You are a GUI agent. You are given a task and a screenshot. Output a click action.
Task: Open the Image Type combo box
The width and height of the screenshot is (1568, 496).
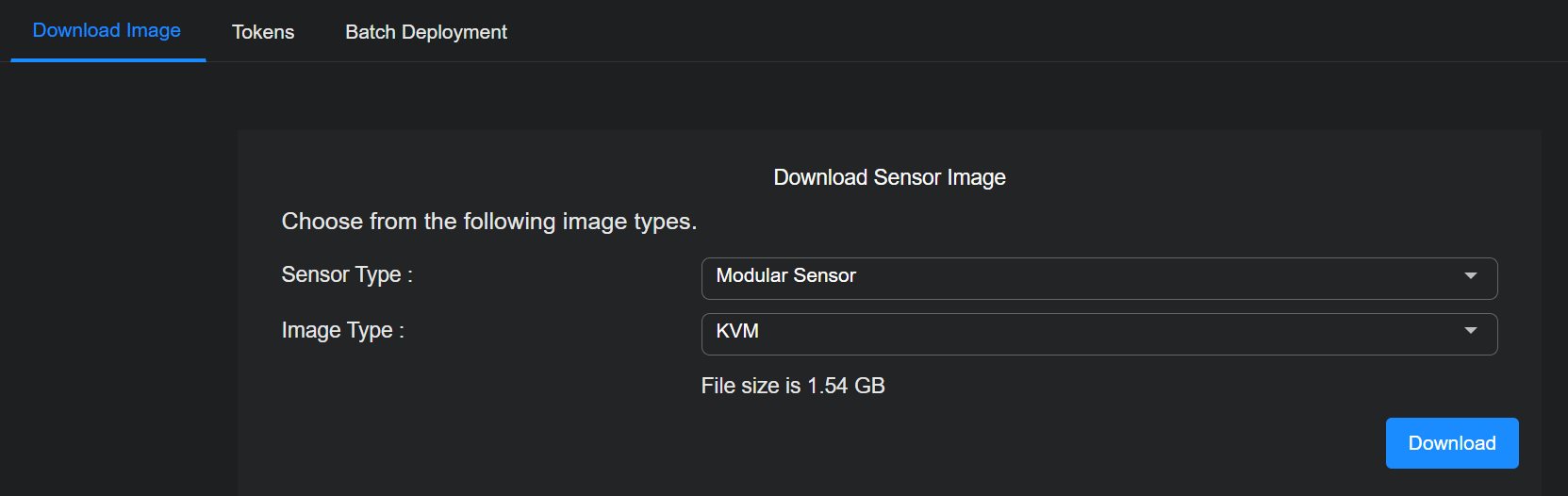pyautogui.click(x=1098, y=334)
